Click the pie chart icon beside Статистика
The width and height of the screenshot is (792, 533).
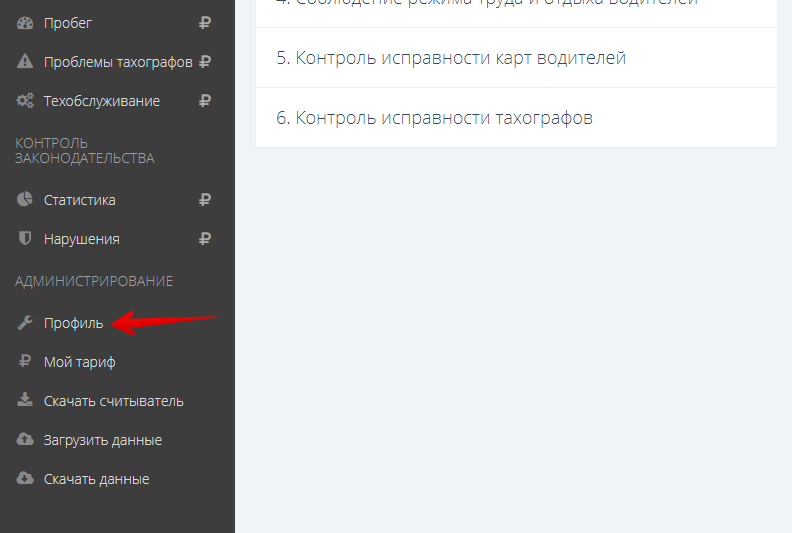click(x=25, y=199)
